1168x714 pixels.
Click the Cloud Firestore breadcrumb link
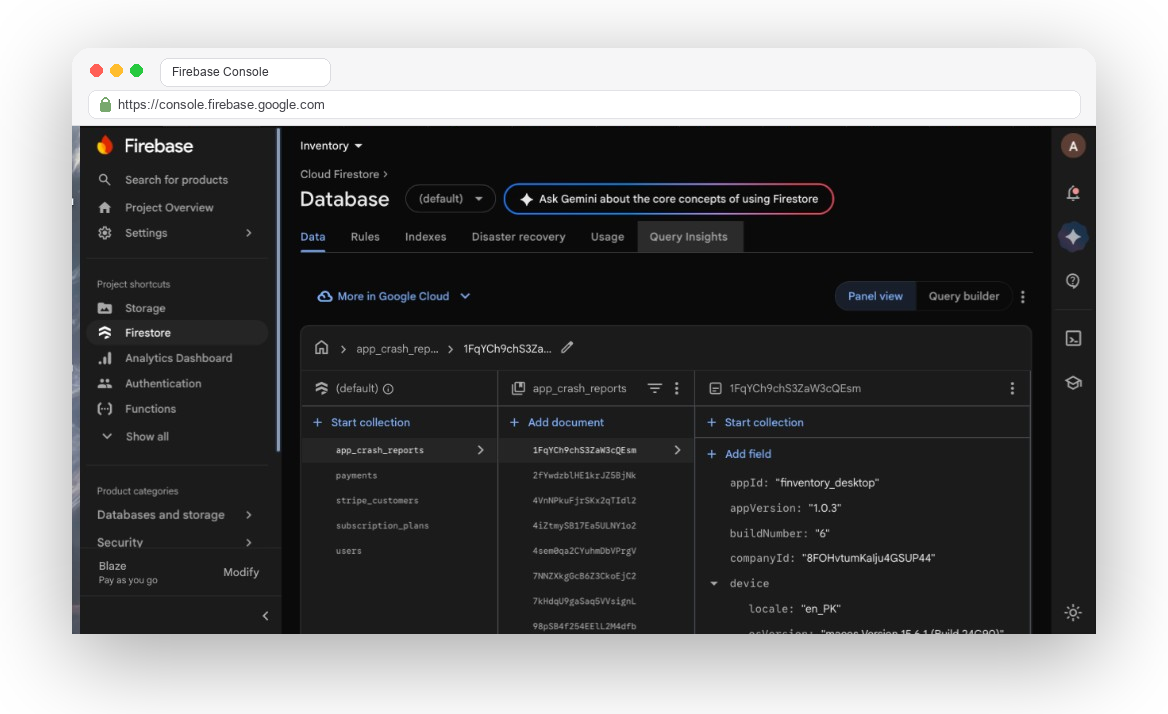[340, 174]
